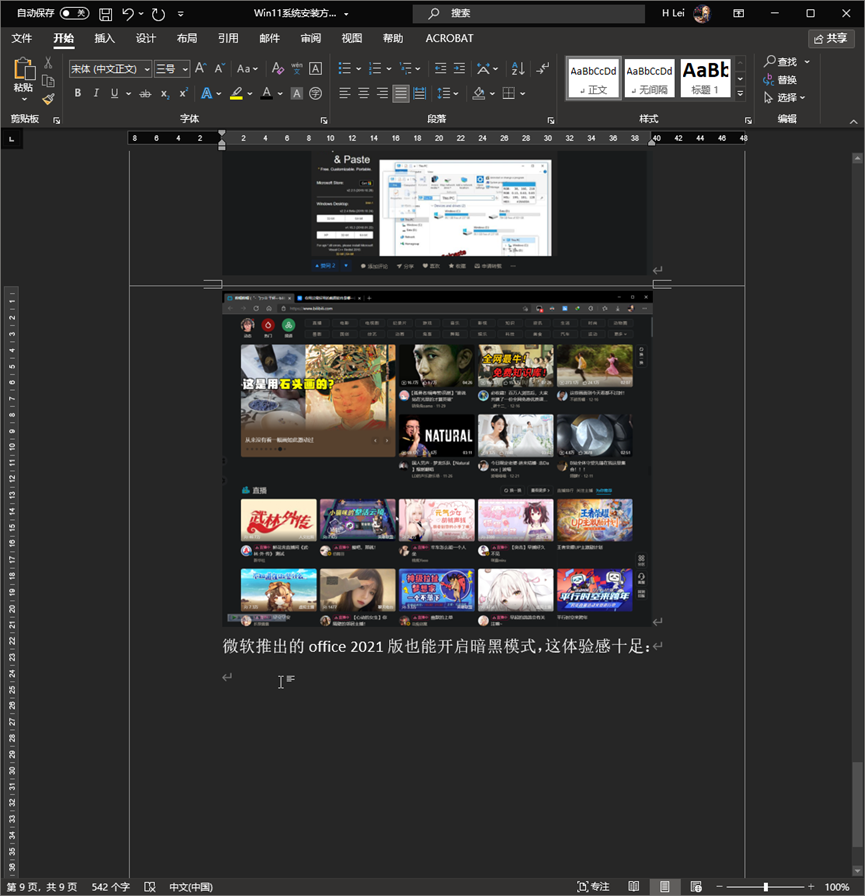Increase paragraph indent

(459, 69)
